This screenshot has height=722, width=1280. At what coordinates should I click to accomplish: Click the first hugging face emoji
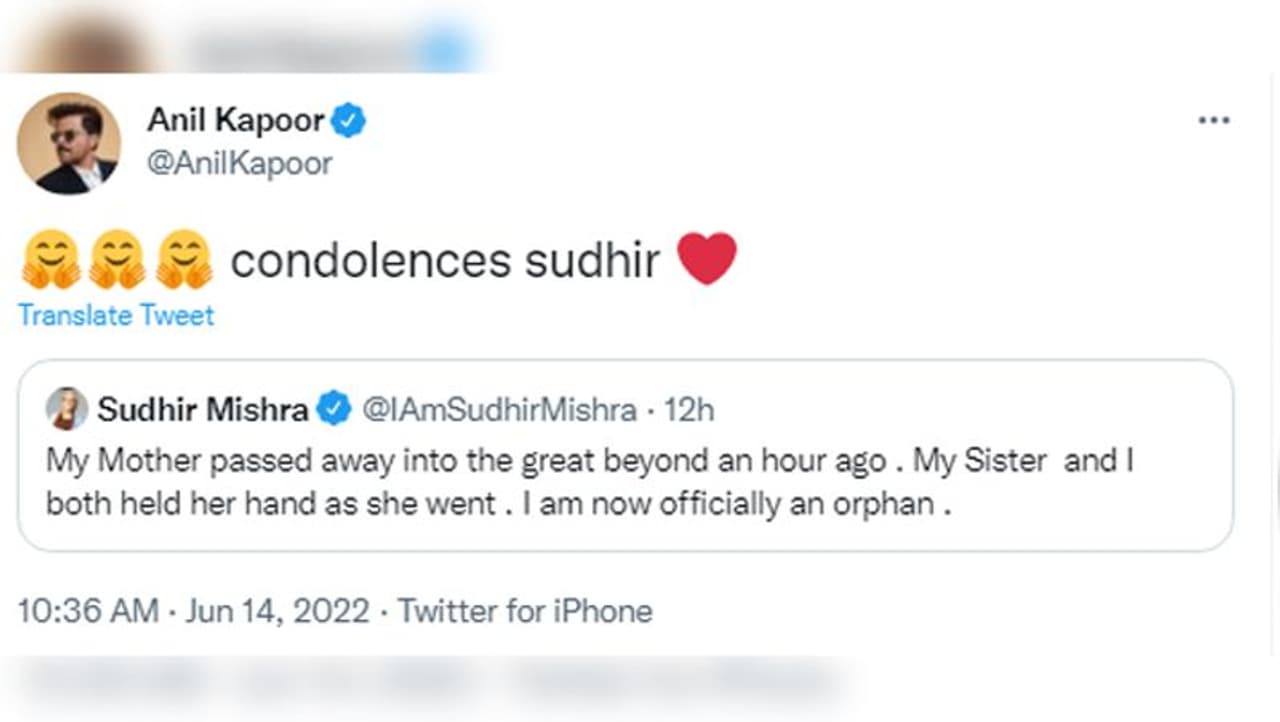pyautogui.click(x=50, y=260)
